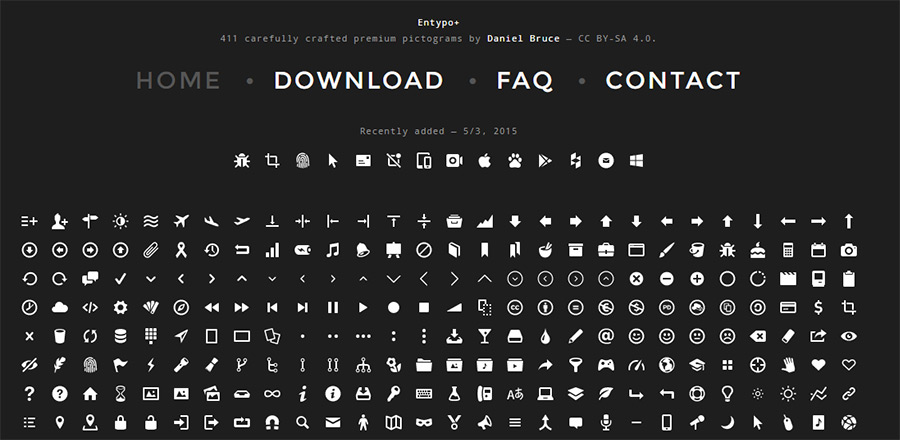The height and width of the screenshot is (440, 900).
Task: Click the Entypo+ site title
Action: point(449,22)
